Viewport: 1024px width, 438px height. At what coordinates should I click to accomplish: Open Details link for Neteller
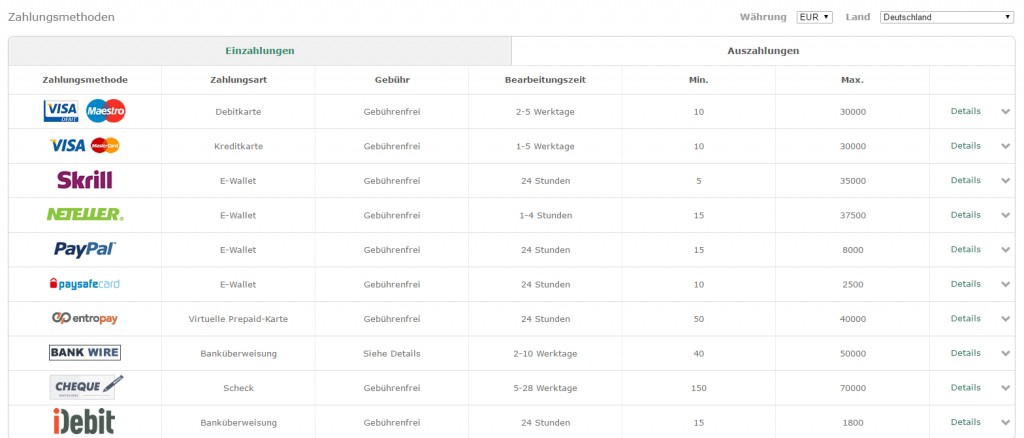coord(965,215)
